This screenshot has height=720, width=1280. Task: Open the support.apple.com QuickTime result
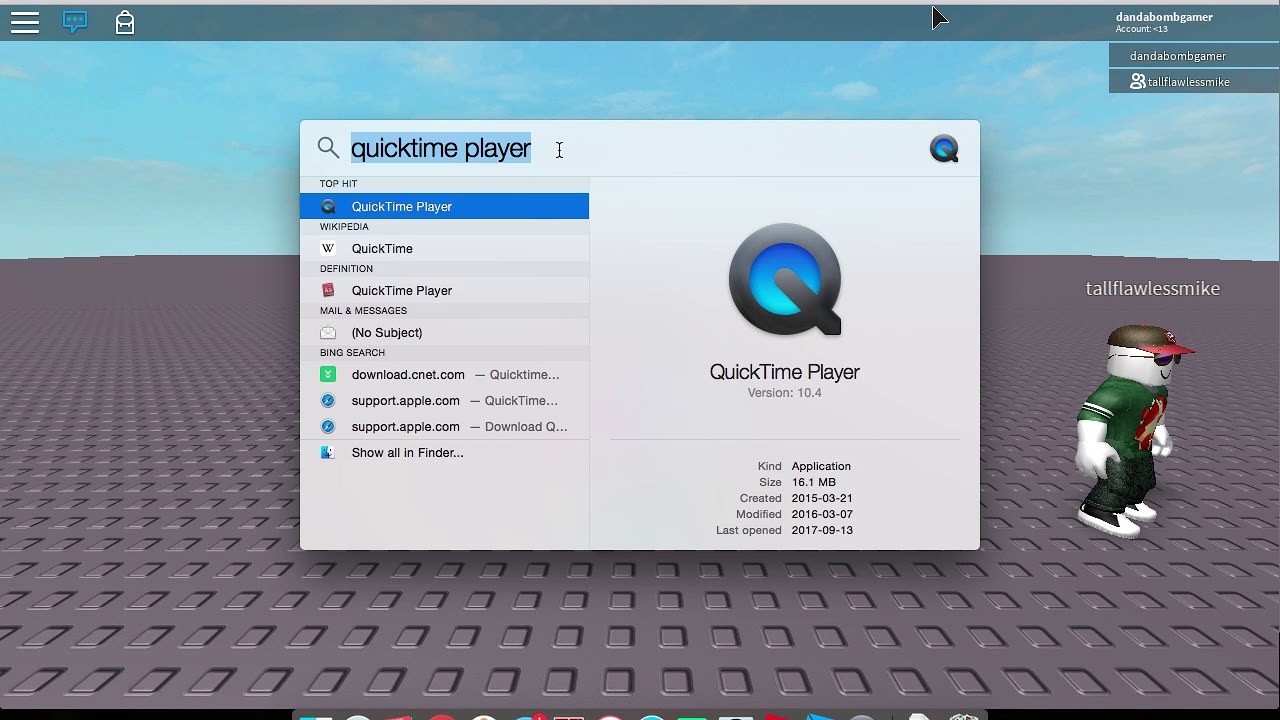(x=444, y=400)
